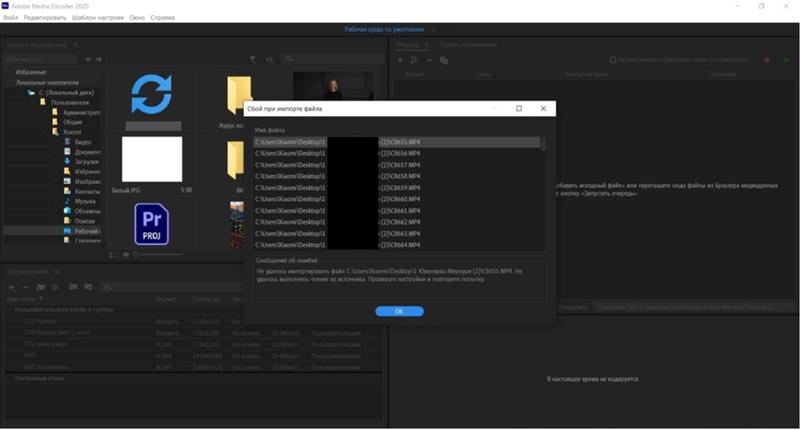Open the media browser file type filter

pos(253,60)
